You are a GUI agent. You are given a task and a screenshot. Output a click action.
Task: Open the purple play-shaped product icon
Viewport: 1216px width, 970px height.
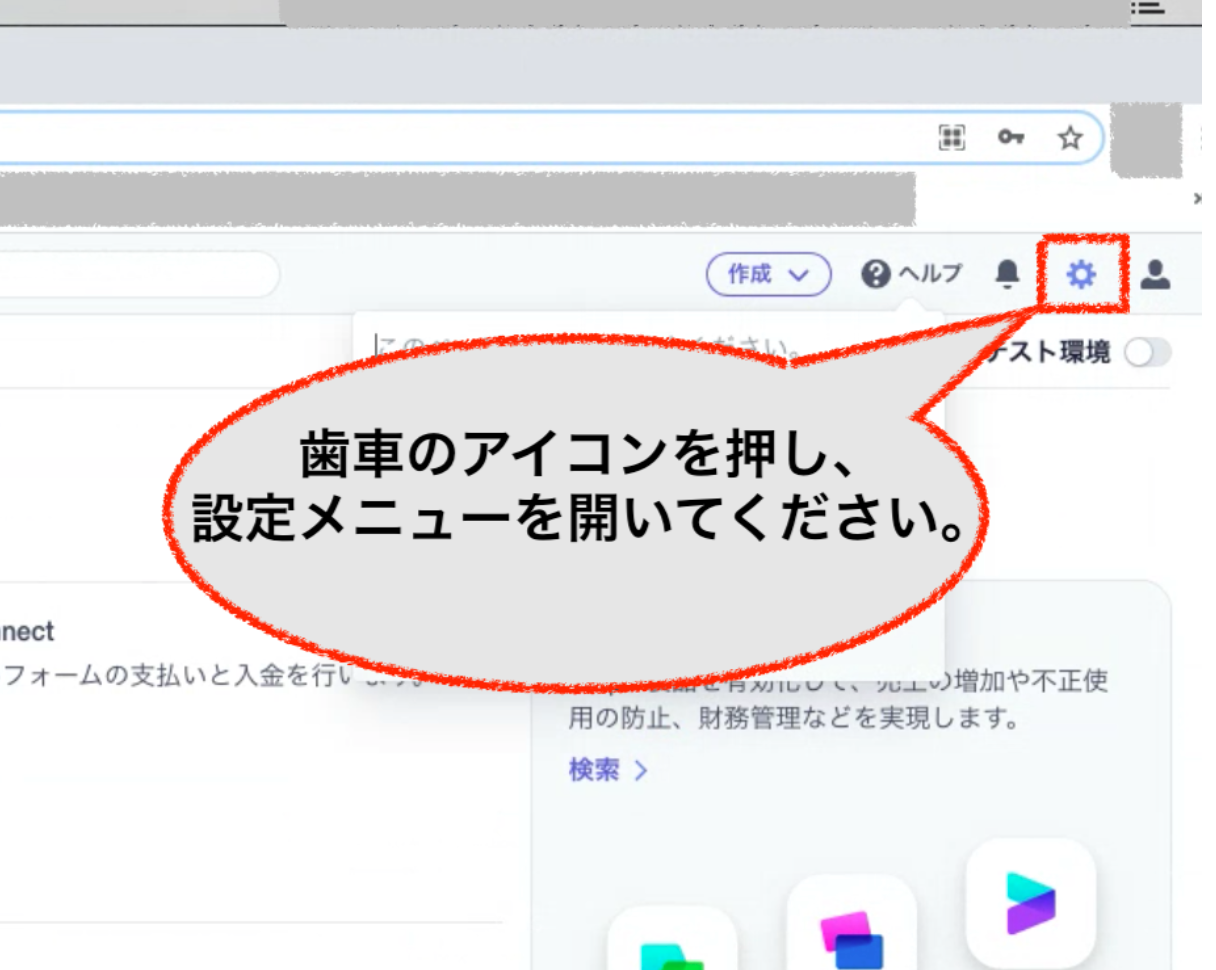coord(1030,902)
